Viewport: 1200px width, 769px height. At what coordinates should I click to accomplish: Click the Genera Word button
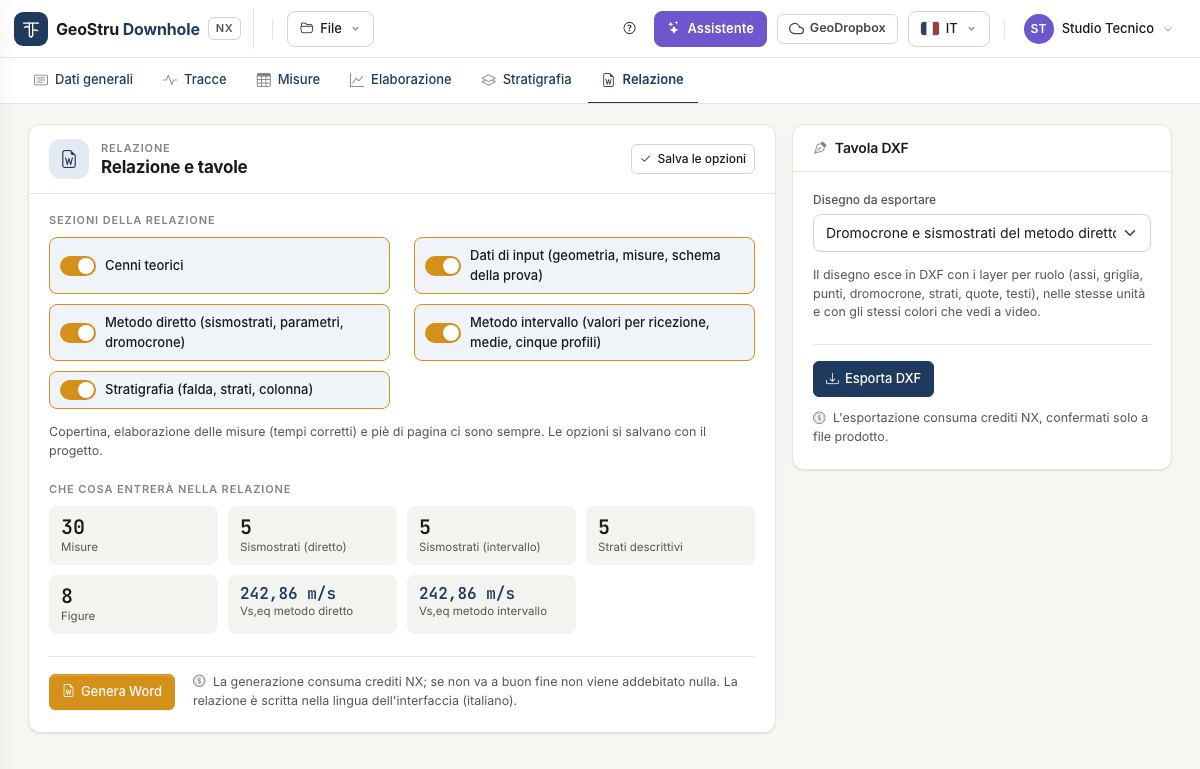(x=112, y=692)
